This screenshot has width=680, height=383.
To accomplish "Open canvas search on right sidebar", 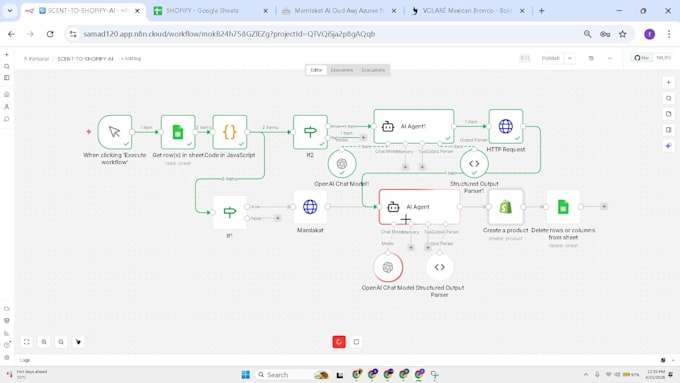I will click(x=668, y=98).
